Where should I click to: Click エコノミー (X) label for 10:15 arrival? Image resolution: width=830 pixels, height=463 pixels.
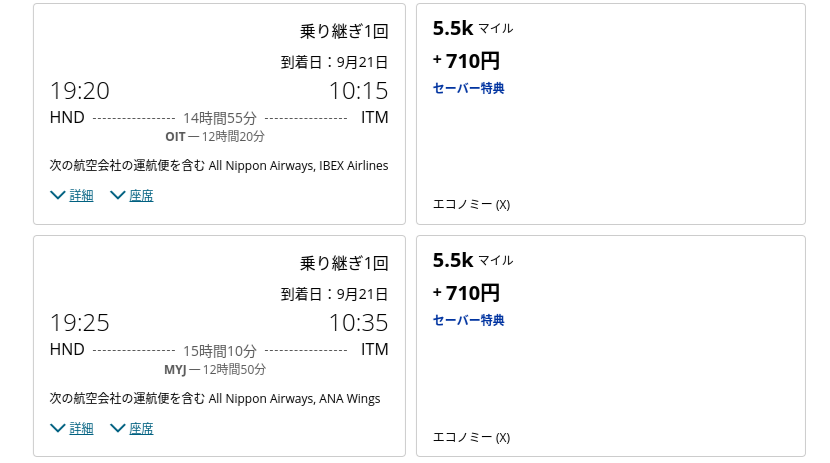(471, 204)
